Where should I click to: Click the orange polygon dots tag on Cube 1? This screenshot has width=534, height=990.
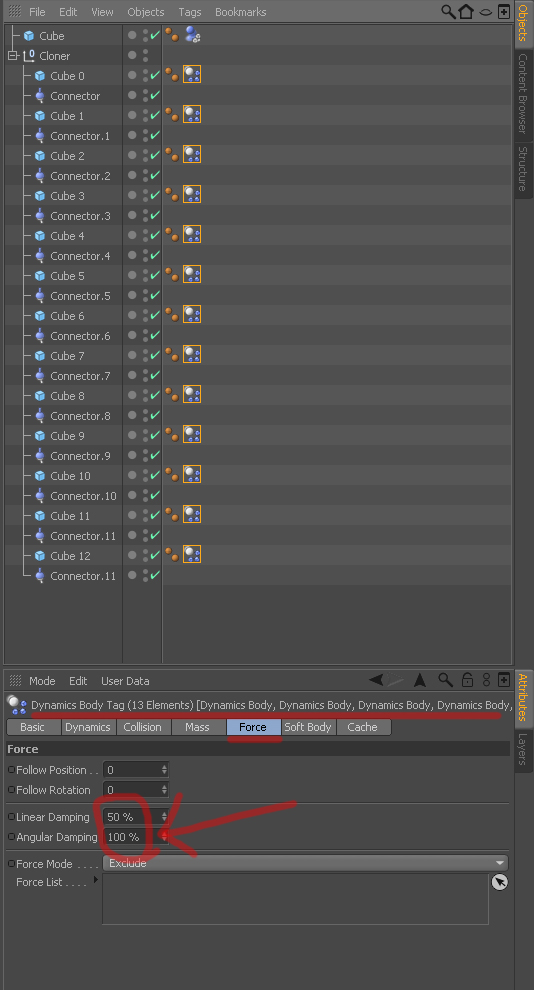[x=172, y=114]
